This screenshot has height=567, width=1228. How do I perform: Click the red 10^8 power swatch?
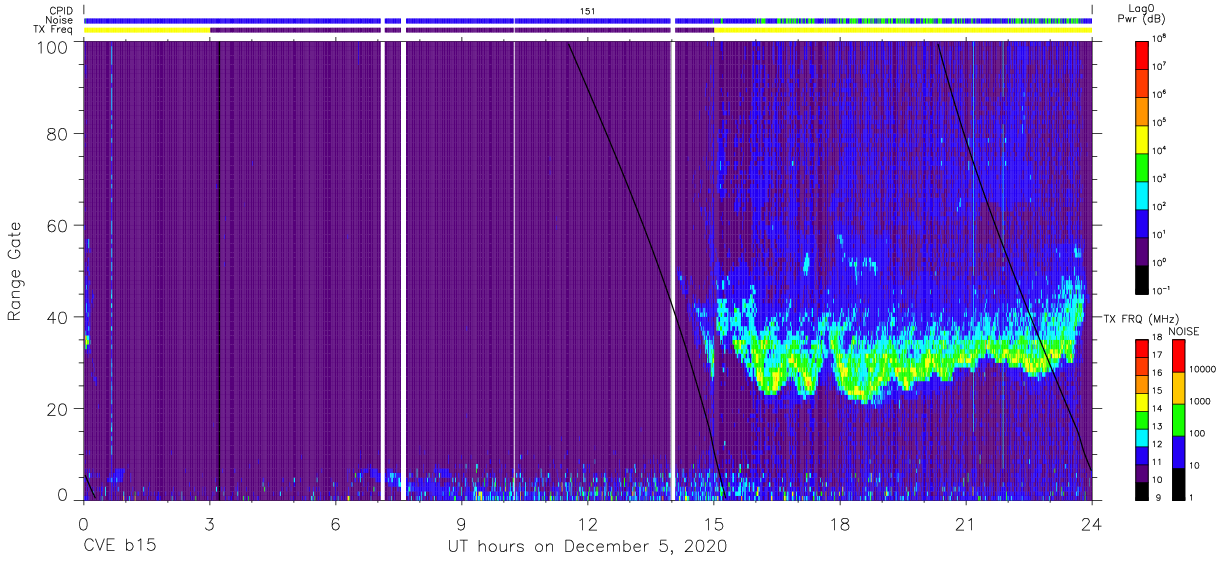1142,54
